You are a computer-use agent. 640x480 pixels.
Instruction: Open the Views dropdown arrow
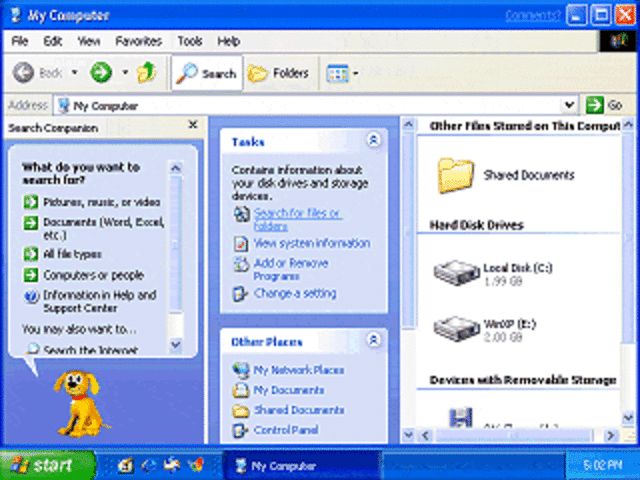click(356, 73)
